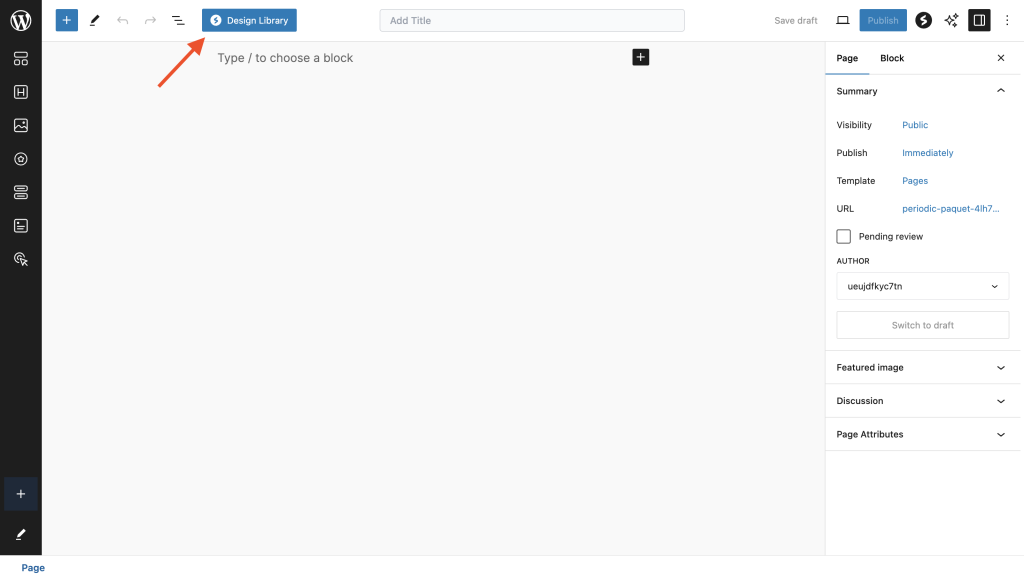Select the Page tab in sidebar
The height and width of the screenshot is (574, 1024).
(847, 58)
